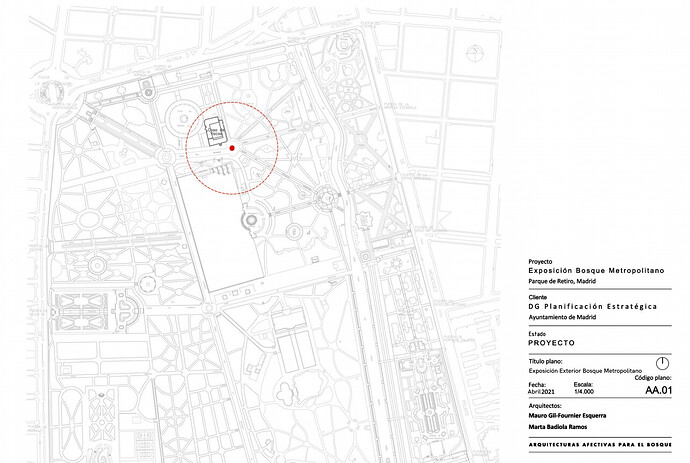Click the PROYECTO status text
Screen dimensions: 690x463
click(551, 343)
